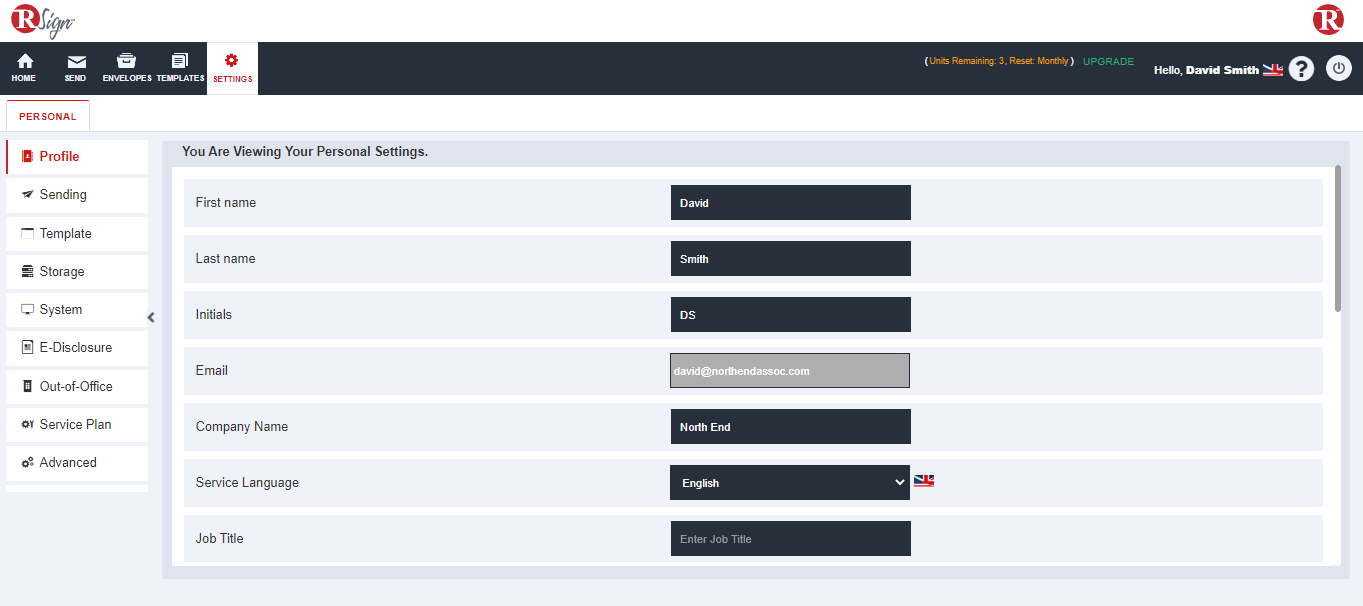Click the UK flag beside David Smith
Image resolution: width=1363 pixels, height=606 pixels.
(x=1273, y=70)
